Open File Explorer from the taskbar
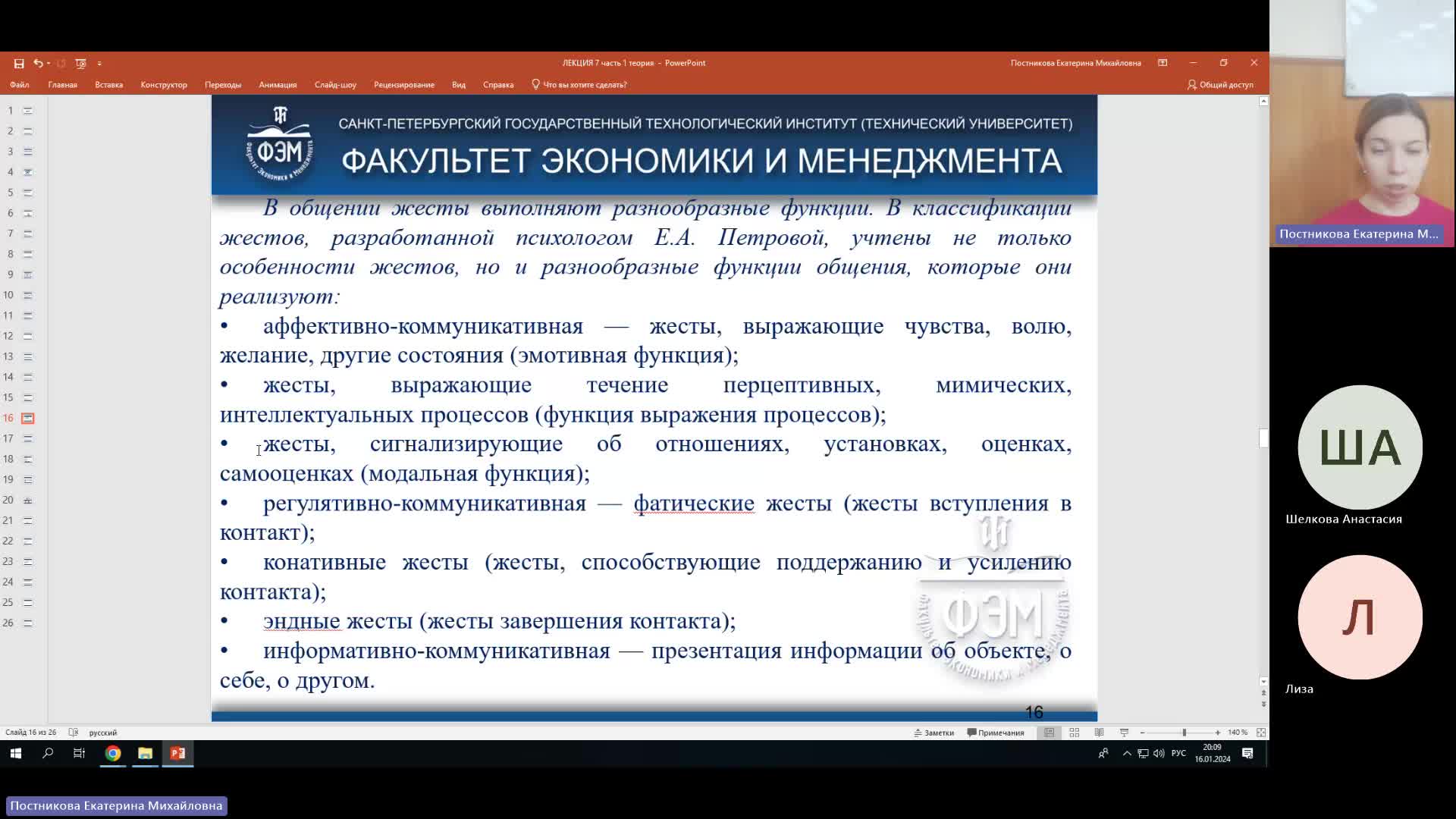Screen dimensions: 1456x819 pyautogui.click(x=145, y=753)
